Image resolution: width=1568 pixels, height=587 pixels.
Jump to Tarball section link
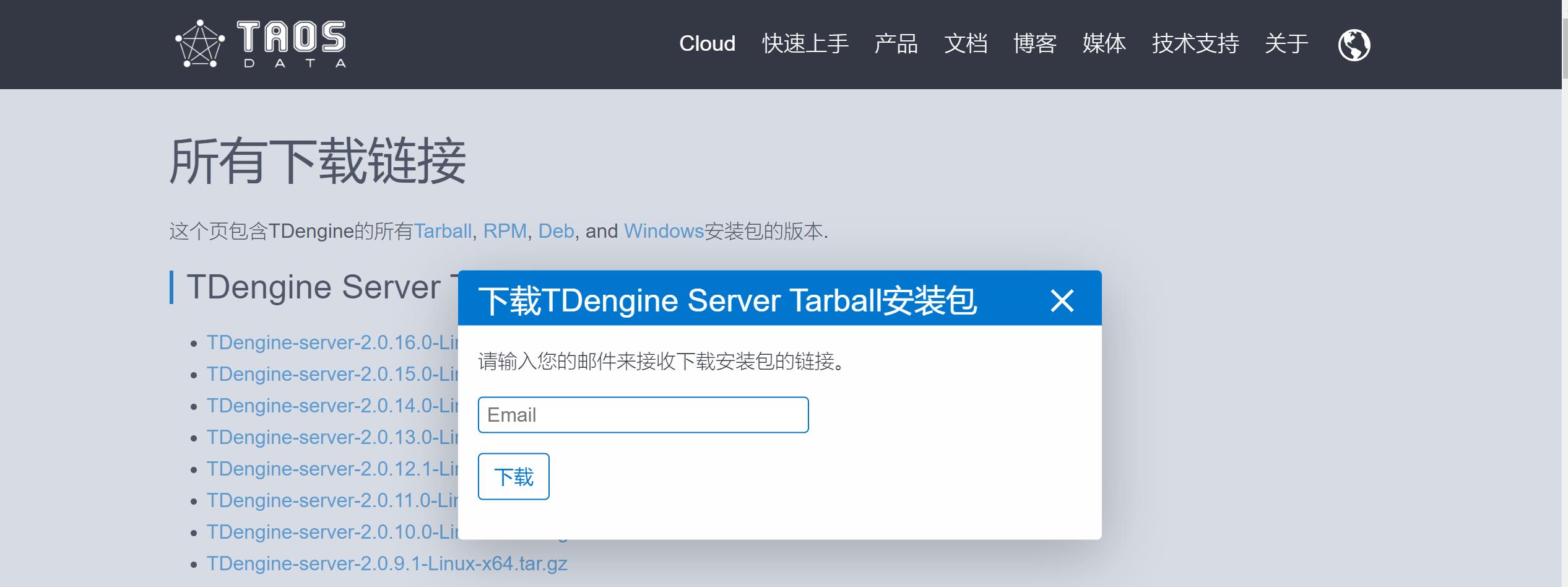pyautogui.click(x=443, y=231)
